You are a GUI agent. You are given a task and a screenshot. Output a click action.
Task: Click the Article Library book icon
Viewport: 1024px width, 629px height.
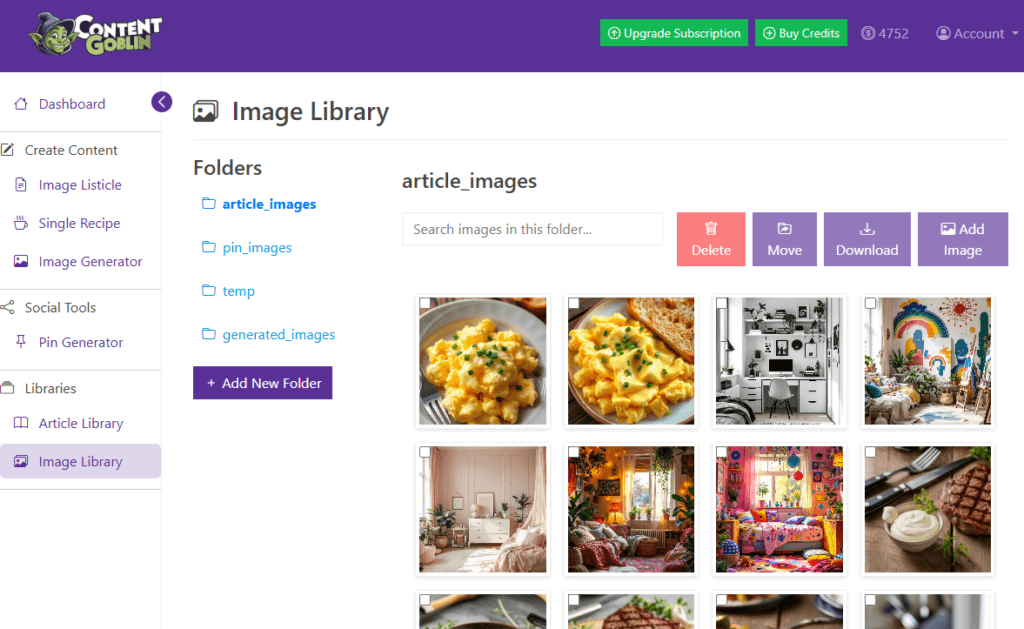click(x=21, y=423)
